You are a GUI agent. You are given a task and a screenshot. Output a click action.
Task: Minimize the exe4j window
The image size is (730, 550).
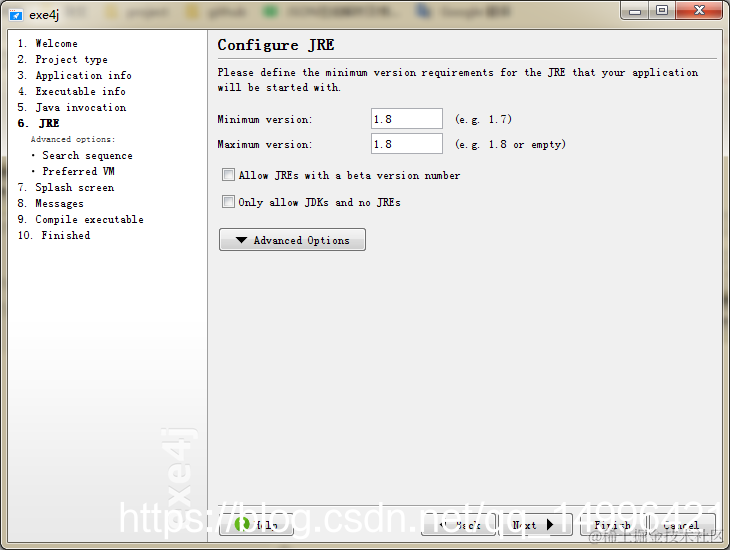pos(635,10)
